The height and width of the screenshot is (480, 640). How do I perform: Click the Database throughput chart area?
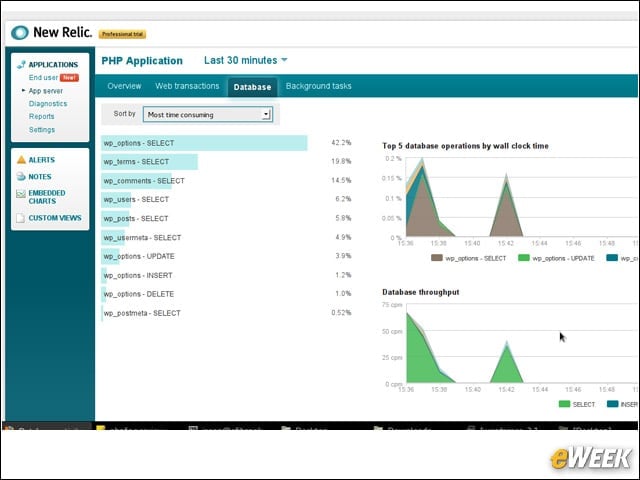click(522, 344)
